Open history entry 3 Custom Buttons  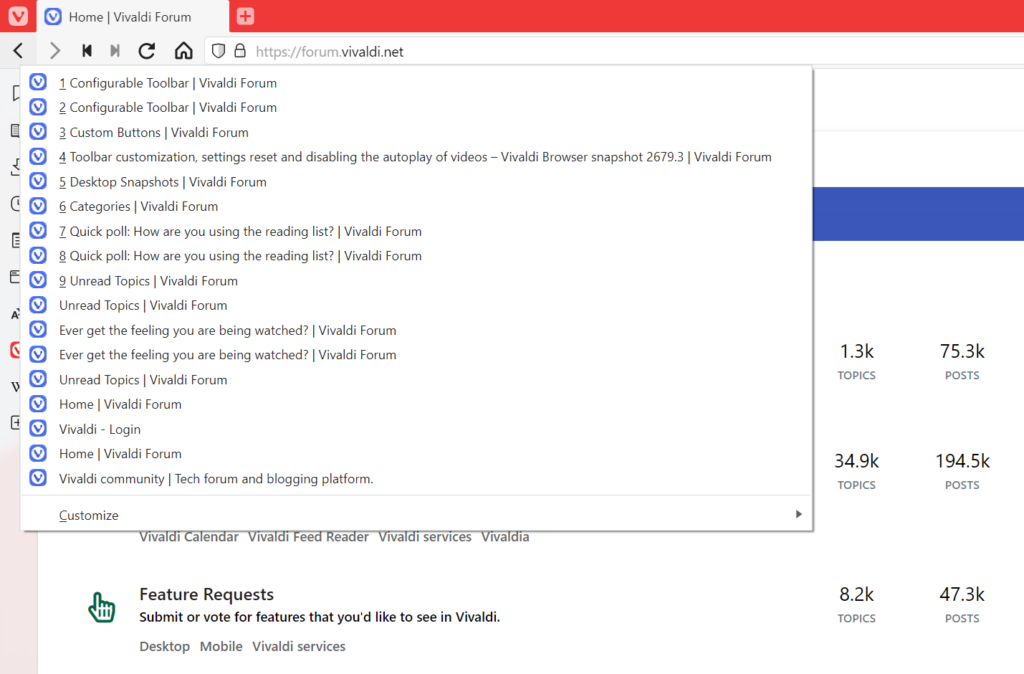pyautogui.click(x=417, y=132)
